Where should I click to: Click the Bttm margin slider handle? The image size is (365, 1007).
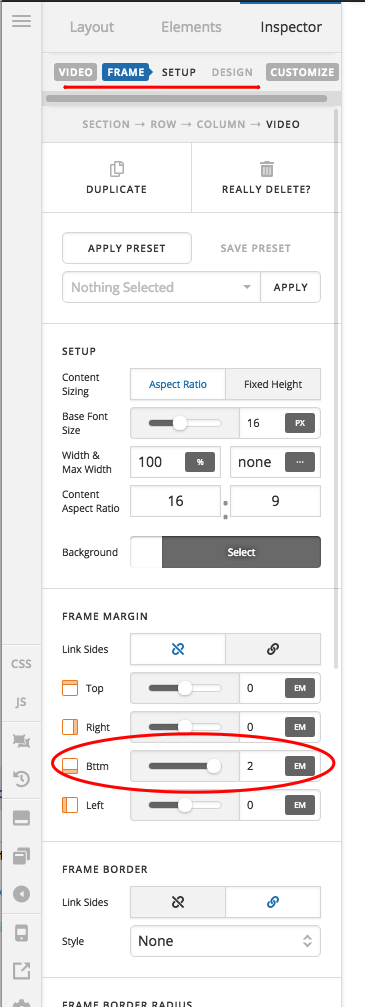(213, 766)
